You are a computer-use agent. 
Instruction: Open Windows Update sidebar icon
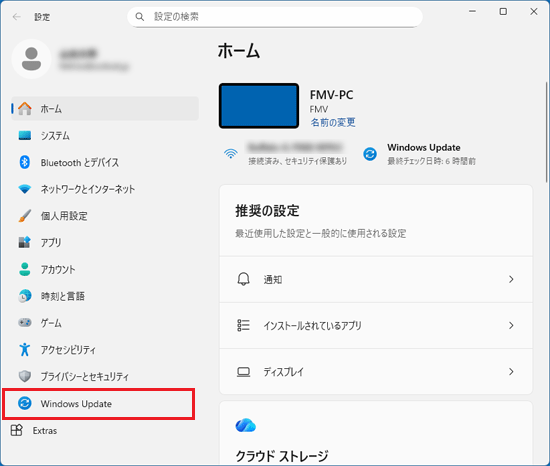(25, 403)
